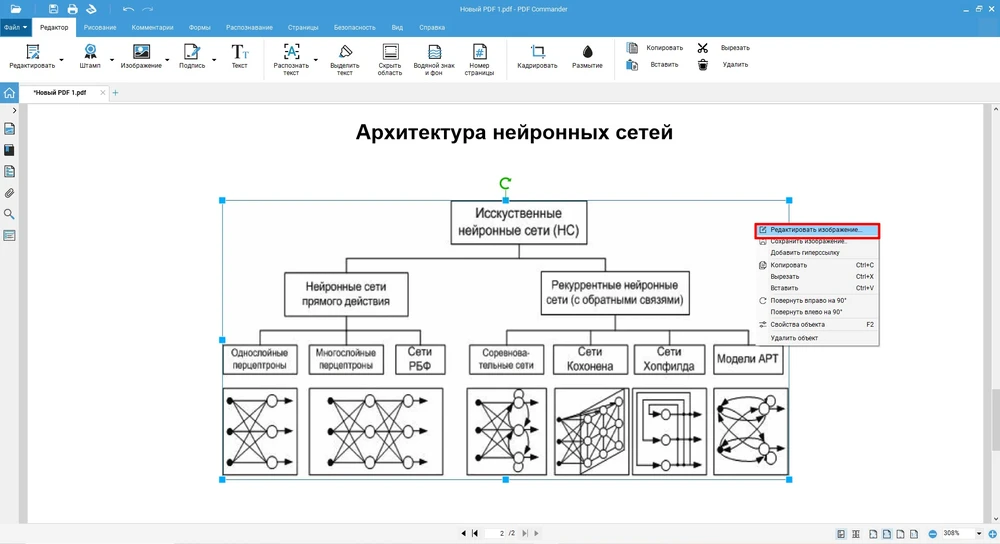Open the Водяной знак и фон tool
The image size is (1000, 544).
click(x=434, y=56)
